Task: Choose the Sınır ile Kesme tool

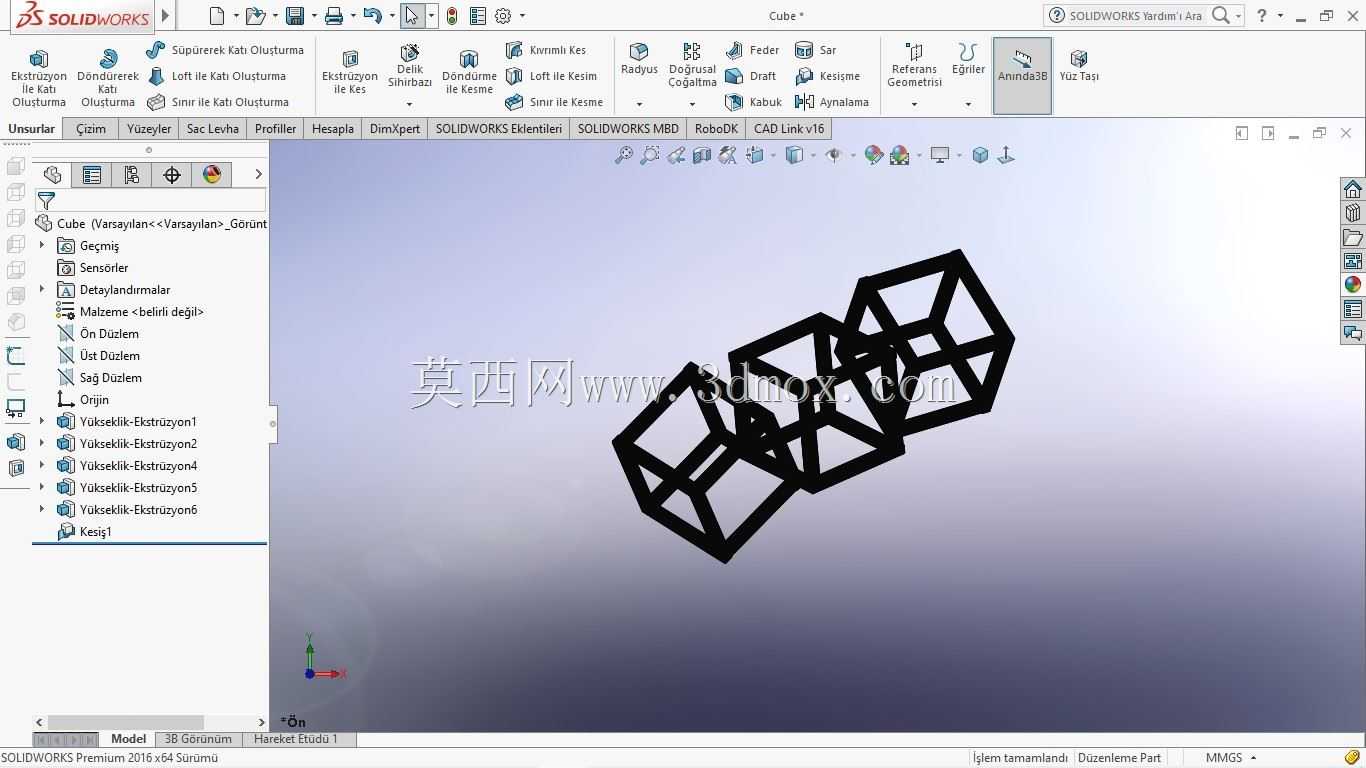Action: pos(554,102)
